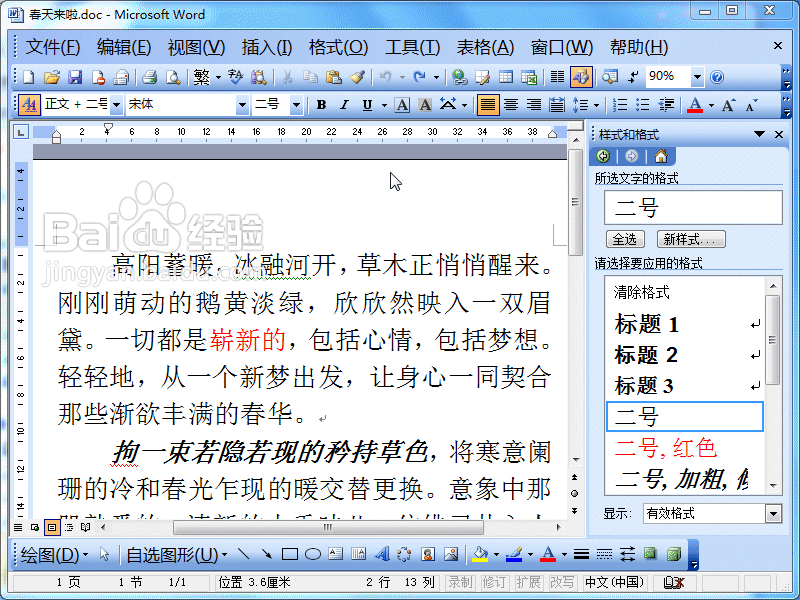This screenshot has width=800, height=600.
Task: Open the 90% zoom level dropdown
Action: (x=696, y=77)
